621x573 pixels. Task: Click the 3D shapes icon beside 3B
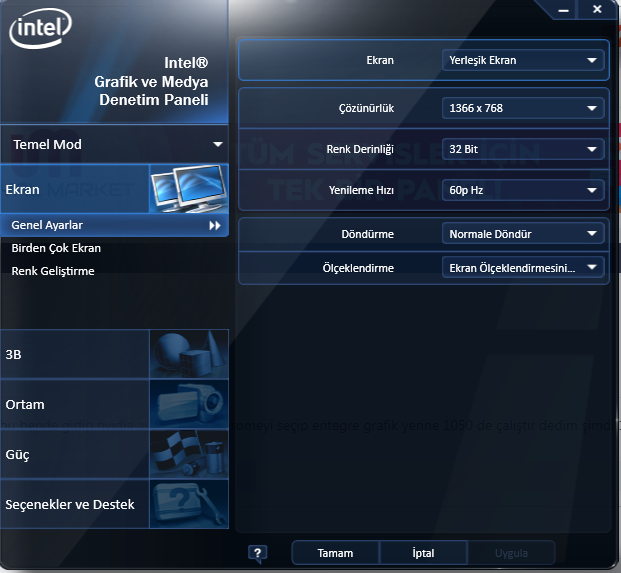[x=188, y=354]
